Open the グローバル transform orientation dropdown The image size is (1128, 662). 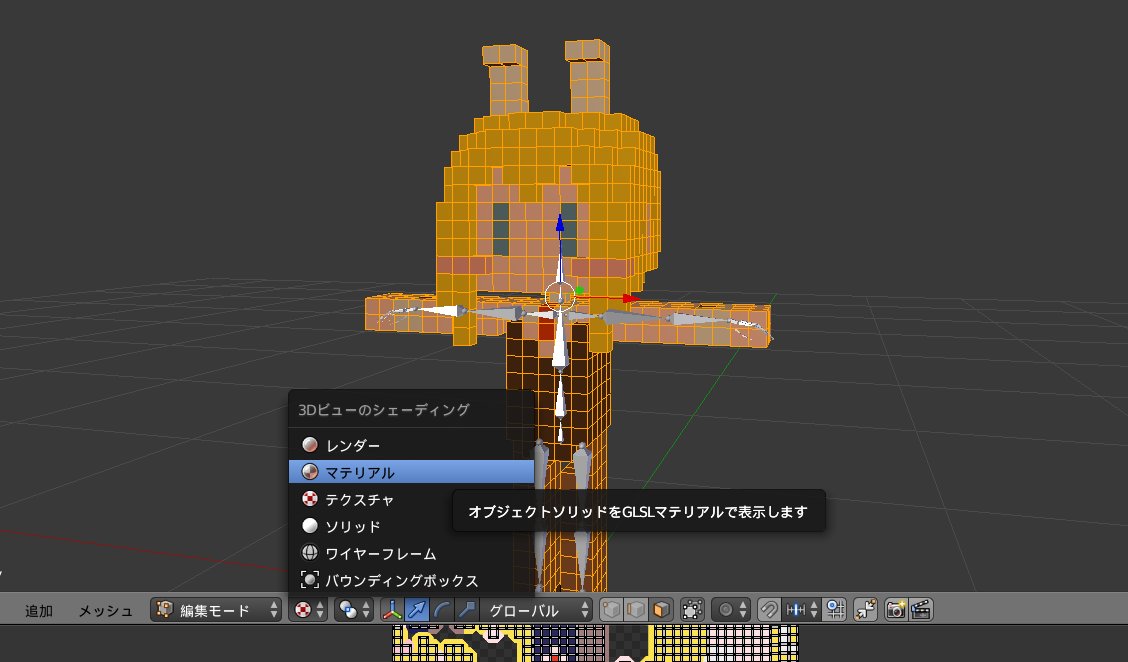536,610
